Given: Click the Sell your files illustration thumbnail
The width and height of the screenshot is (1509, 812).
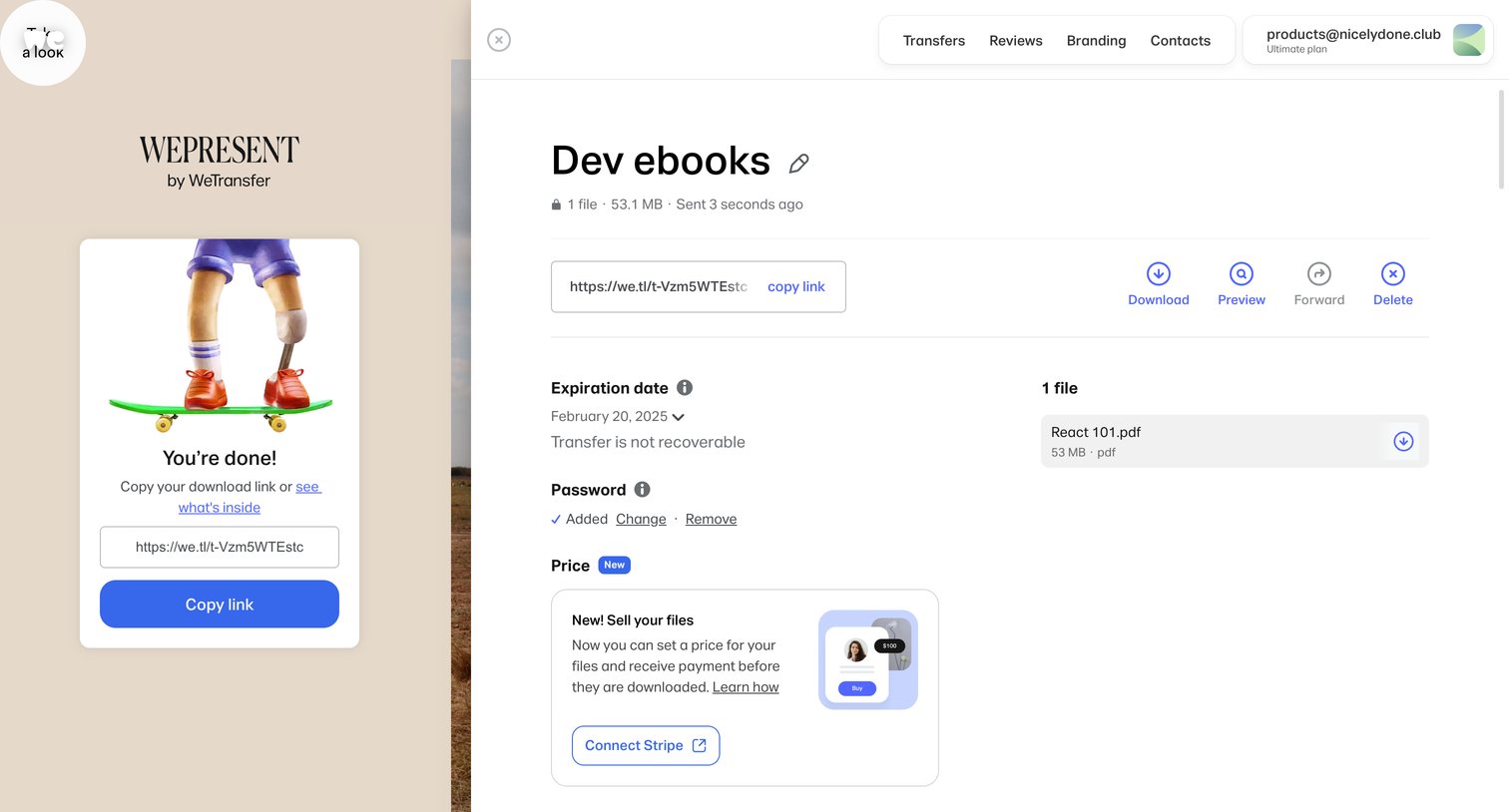Looking at the screenshot, I should click(867, 659).
